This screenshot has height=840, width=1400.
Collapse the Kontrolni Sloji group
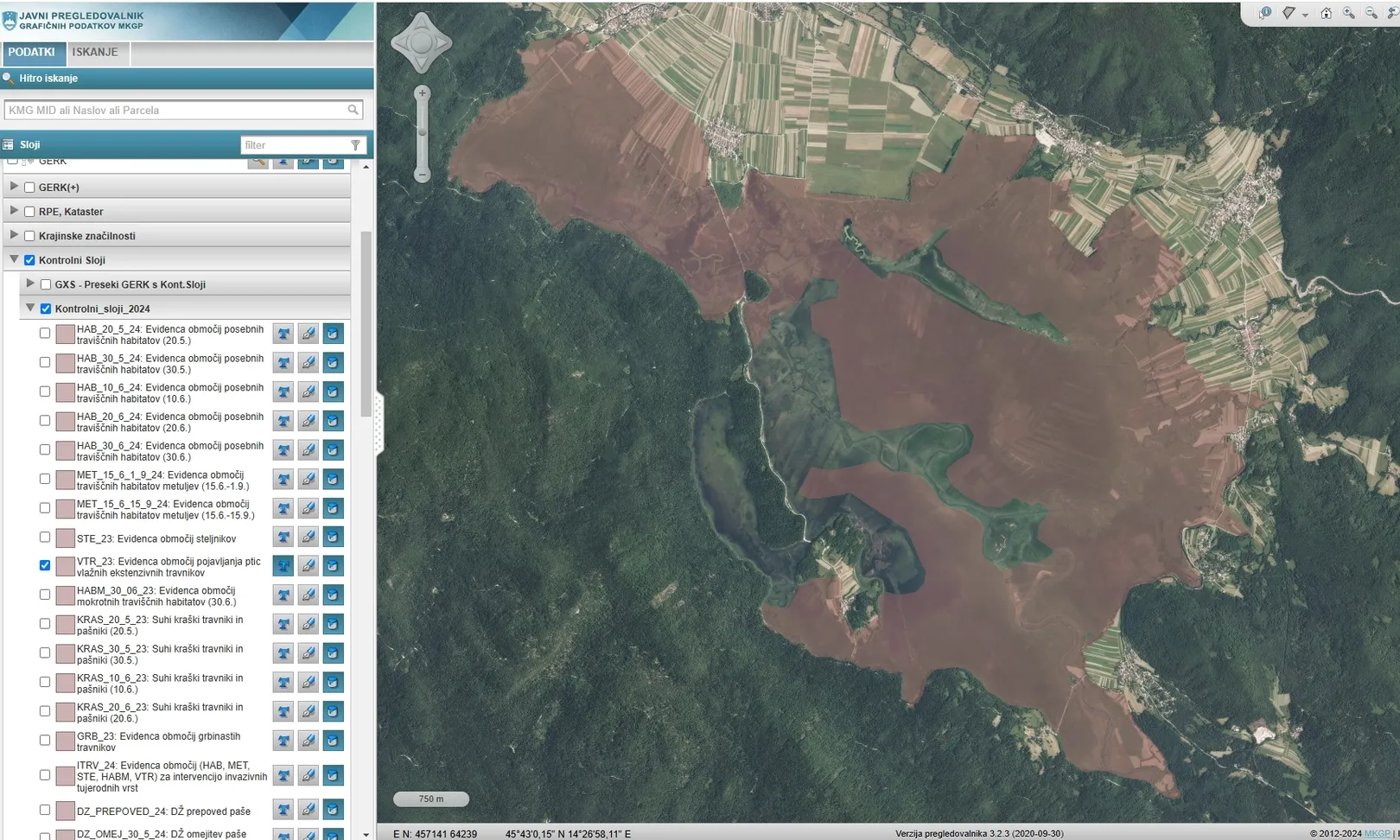click(x=14, y=259)
